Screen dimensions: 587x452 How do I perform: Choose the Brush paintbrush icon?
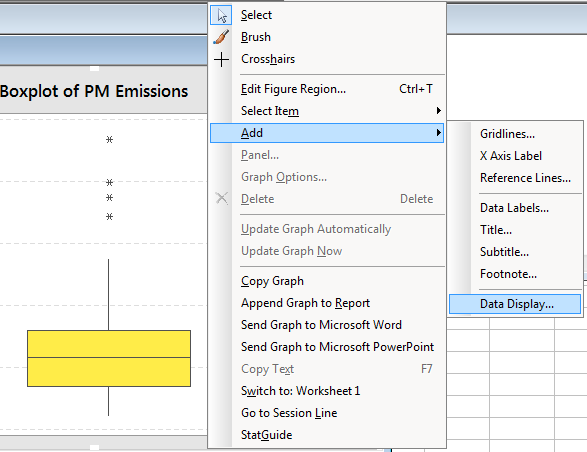point(221,37)
